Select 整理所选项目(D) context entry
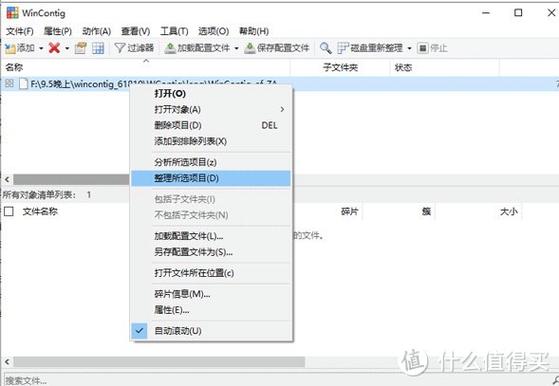This screenshot has width=559, height=386. pos(211,178)
